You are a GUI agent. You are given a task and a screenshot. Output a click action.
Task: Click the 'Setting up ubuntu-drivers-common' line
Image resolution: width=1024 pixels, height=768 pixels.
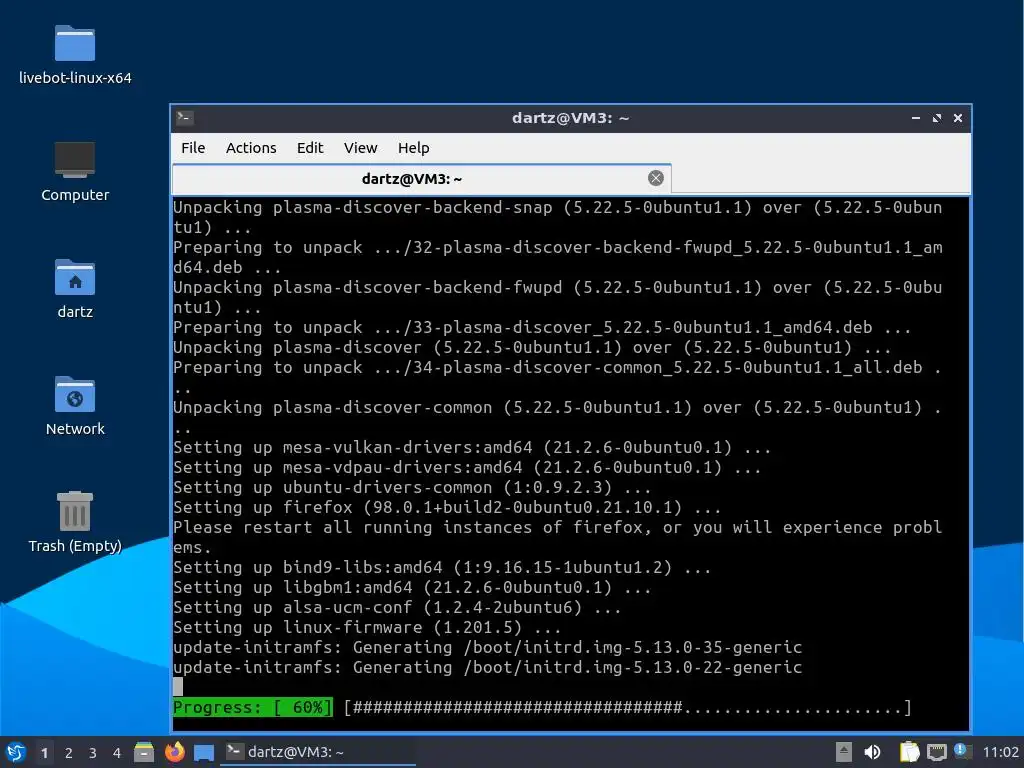click(411, 487)
